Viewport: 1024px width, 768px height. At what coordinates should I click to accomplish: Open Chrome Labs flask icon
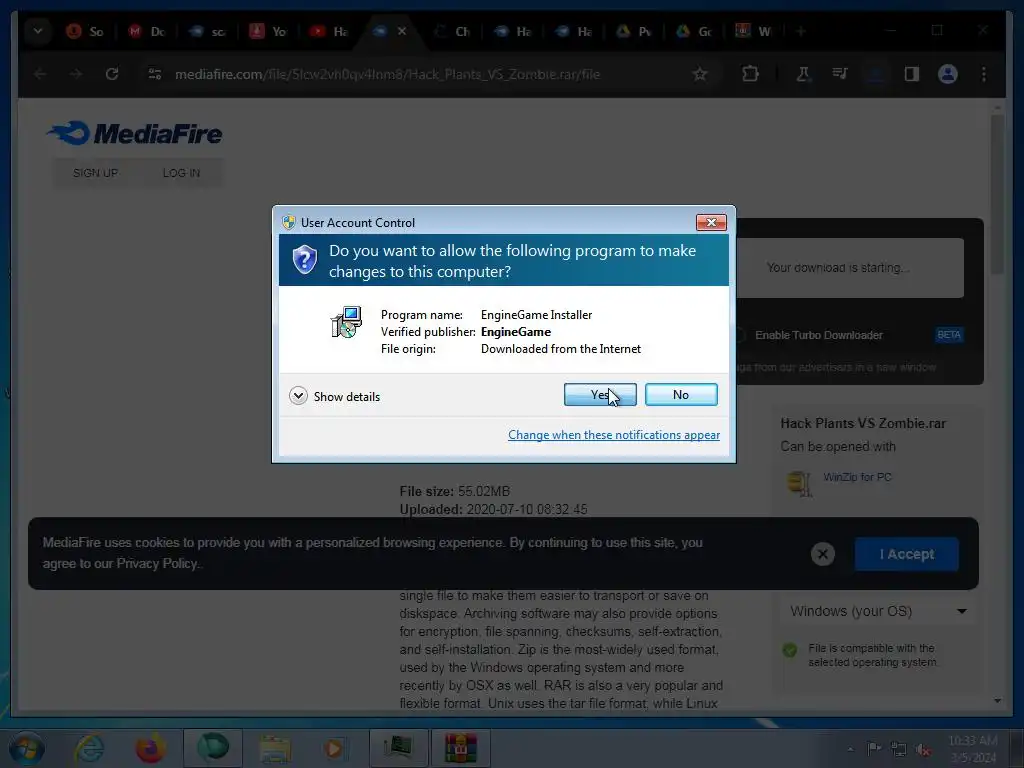(803, 74)
